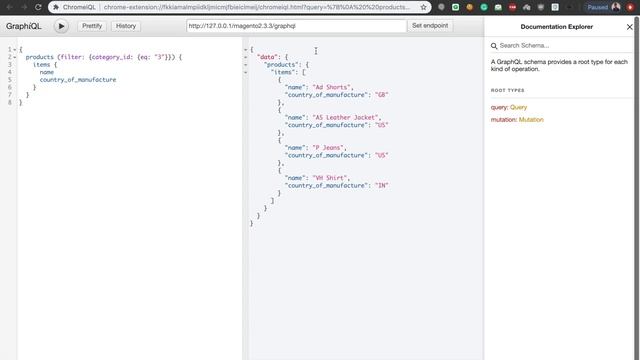Click the house-shaped extension icon
This screenshot has width=640, height=360.
click(x=527, y=7)
